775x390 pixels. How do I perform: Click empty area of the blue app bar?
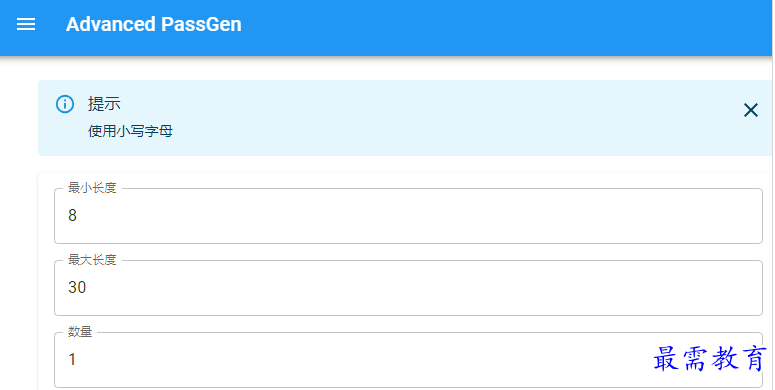(x=494, y=27)
